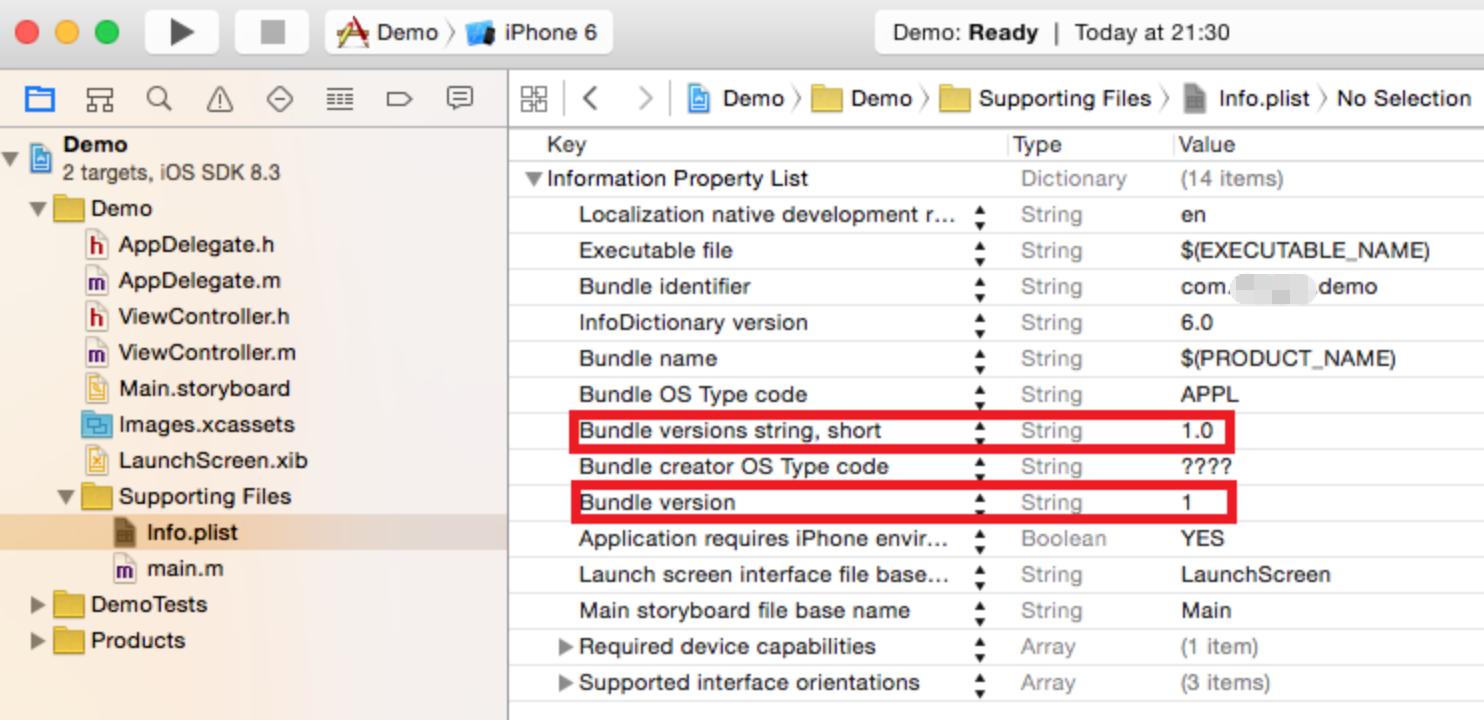Collapse Information Property List row
The image size is (1484, 720).
[533, 180]
